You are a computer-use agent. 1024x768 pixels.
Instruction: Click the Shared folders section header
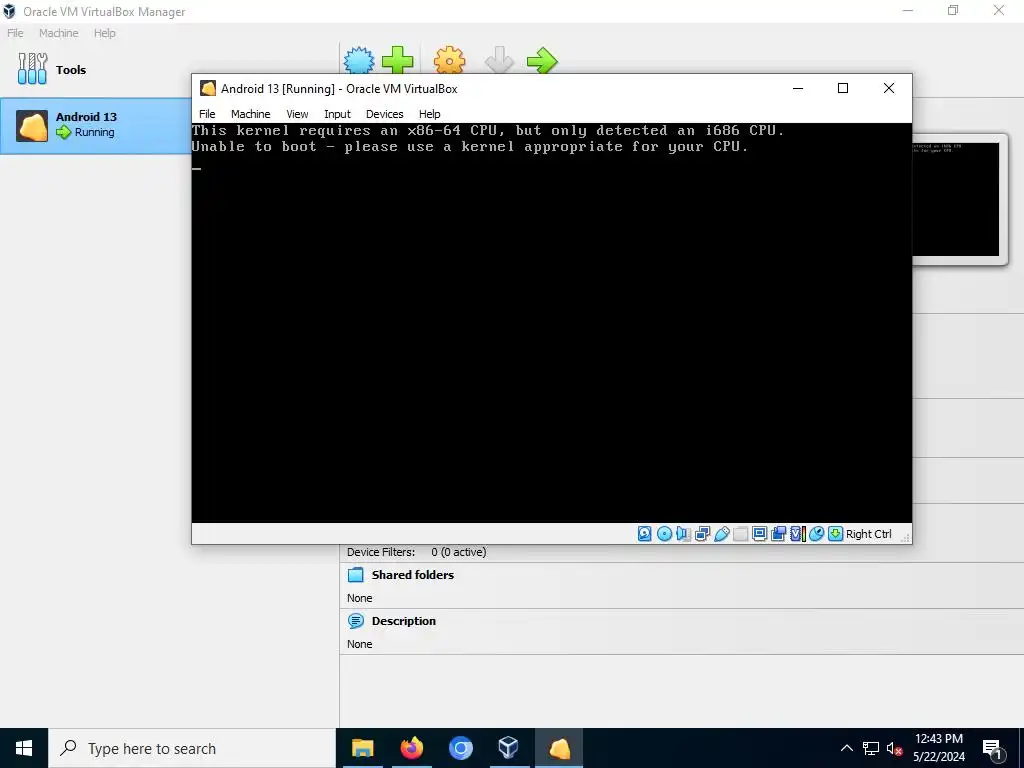[x=413, y=575]
